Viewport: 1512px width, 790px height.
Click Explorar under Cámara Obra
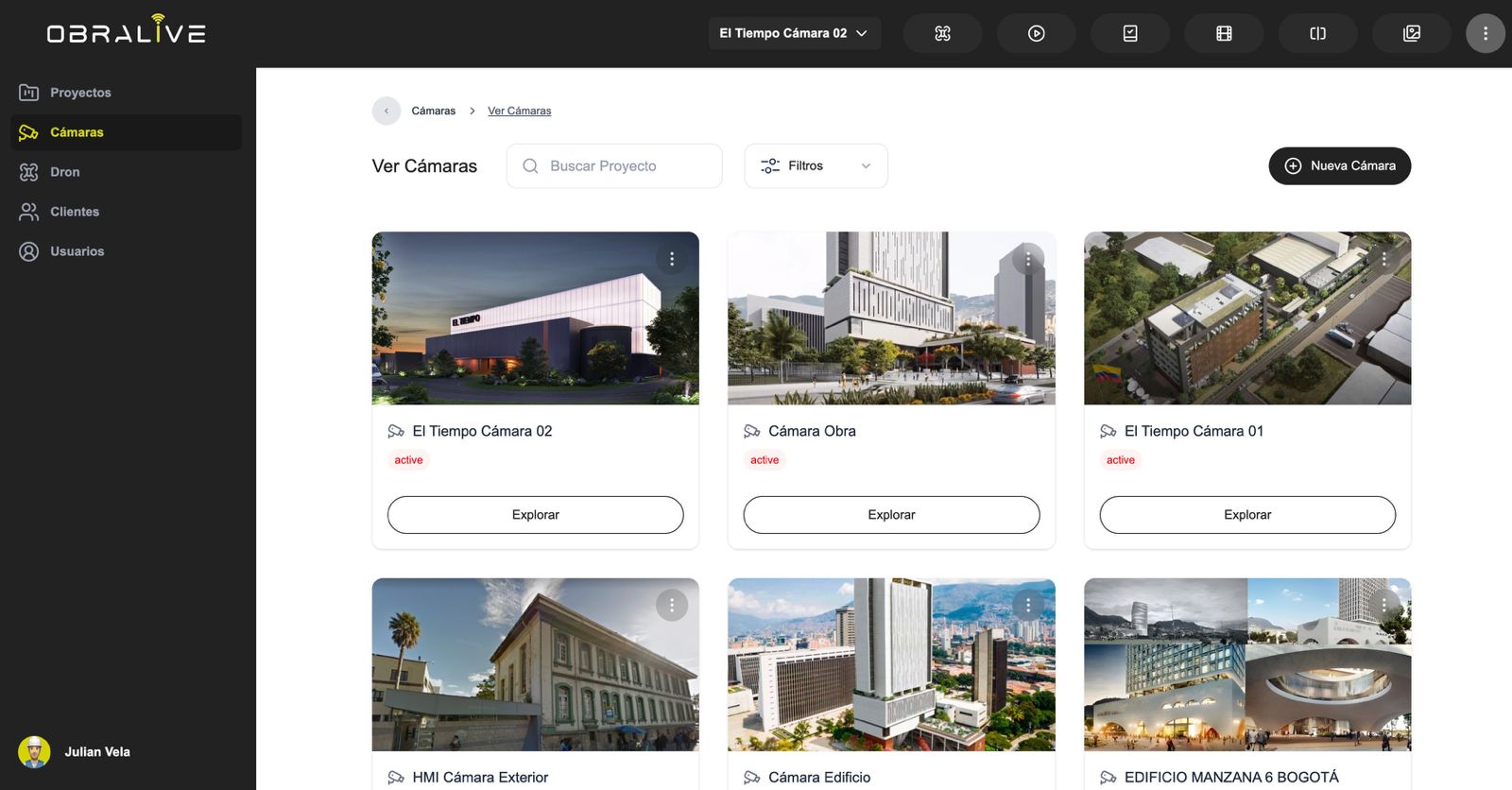coord(891,515)
